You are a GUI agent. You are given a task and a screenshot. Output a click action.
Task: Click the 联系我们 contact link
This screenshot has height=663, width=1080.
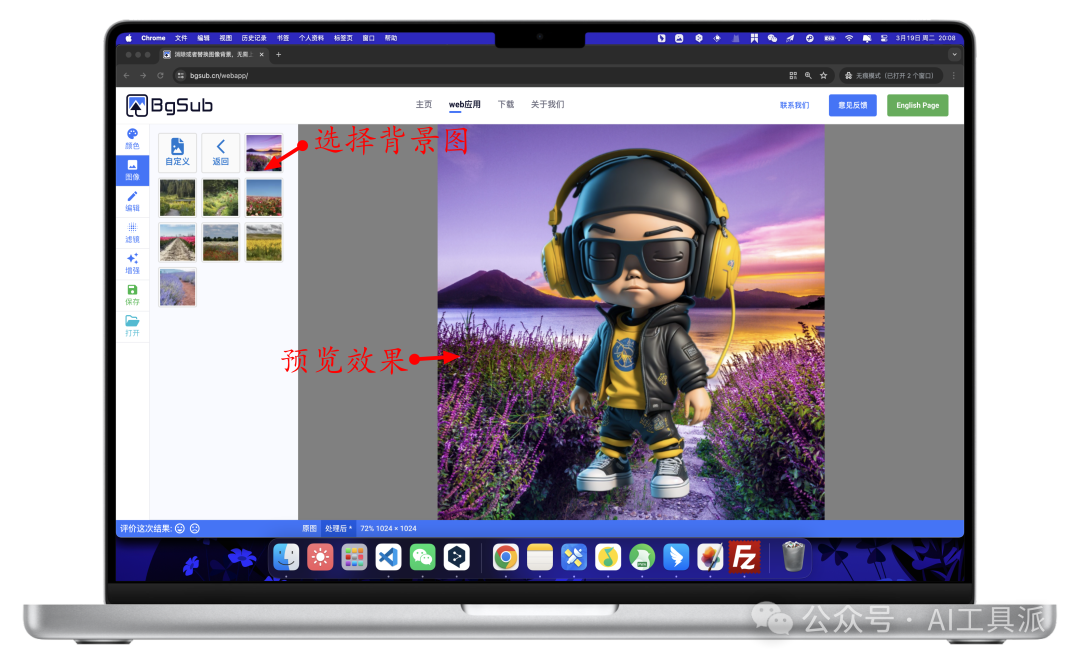(794, 105)
